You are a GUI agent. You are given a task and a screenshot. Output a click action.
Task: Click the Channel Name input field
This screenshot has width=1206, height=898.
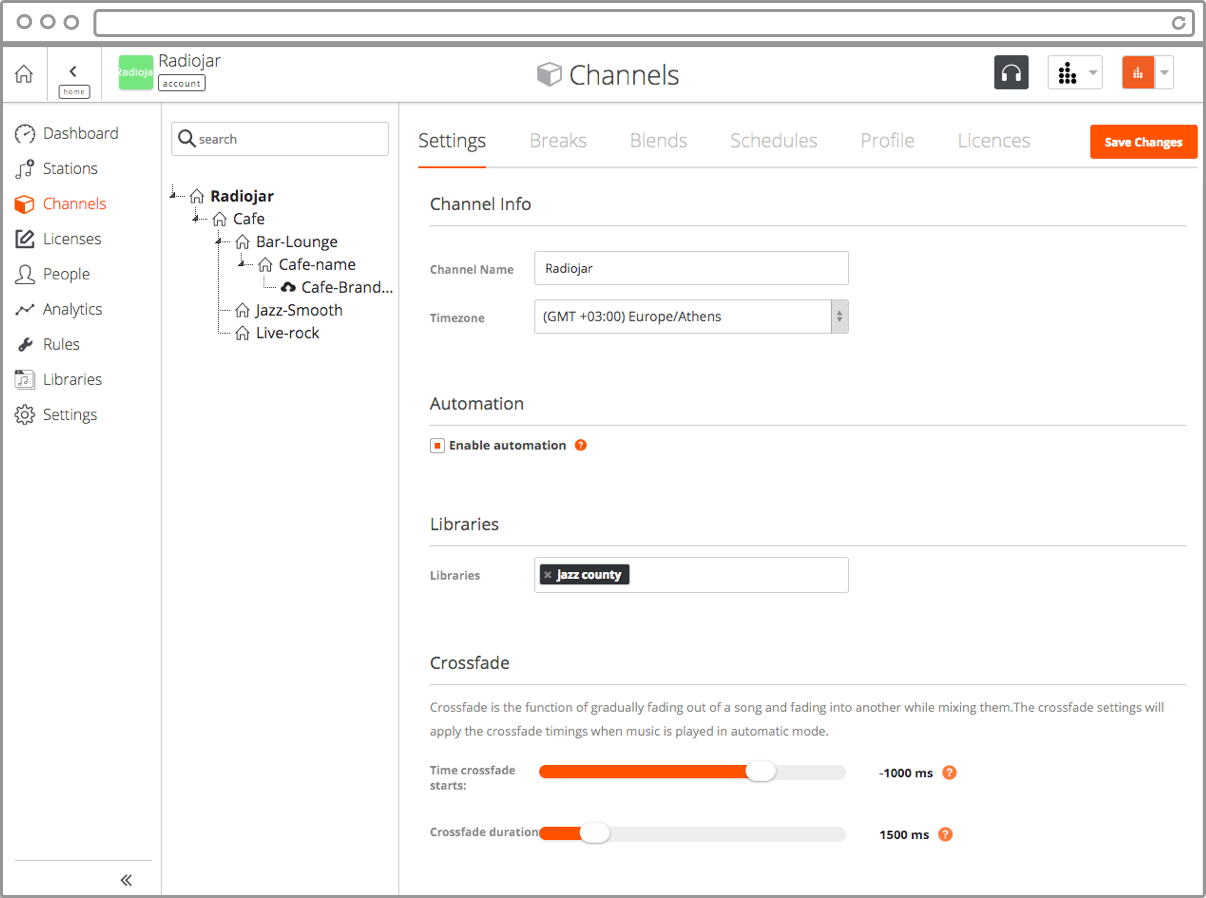pyautogui.click(x=691, y=268)
